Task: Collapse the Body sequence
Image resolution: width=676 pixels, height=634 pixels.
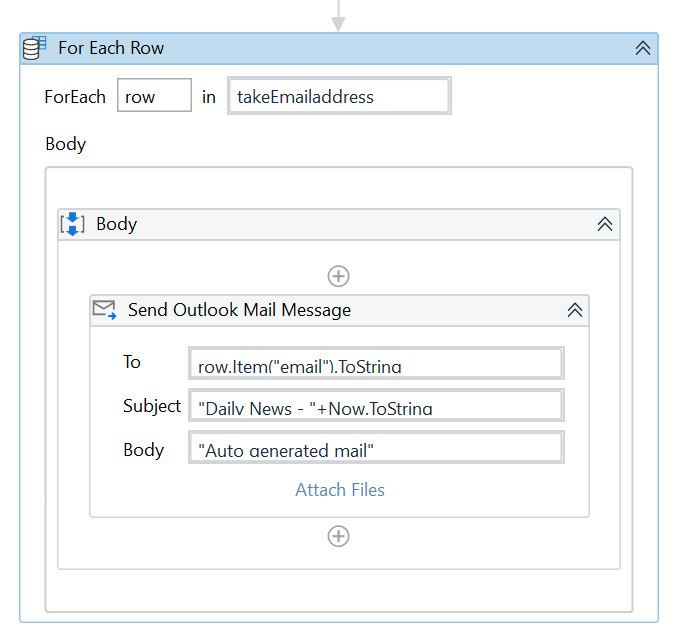Action: [x=604, y=224]
